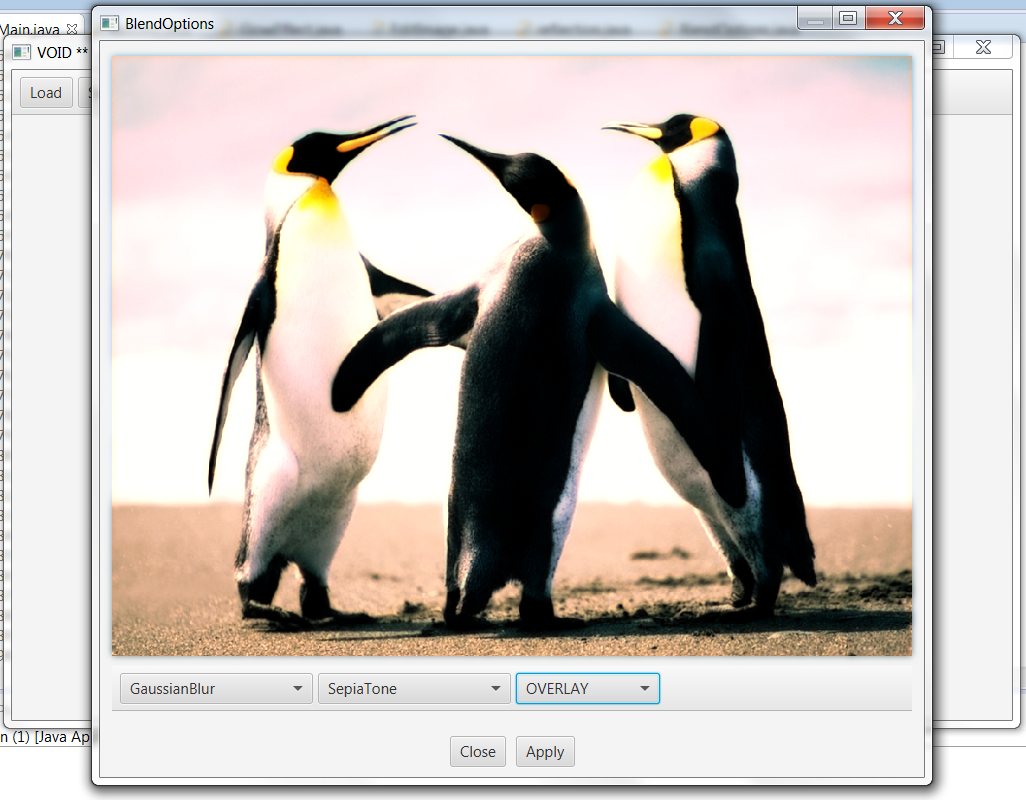
Task: Click the Close button in BlendOptions
Action: tap(478, 752)
